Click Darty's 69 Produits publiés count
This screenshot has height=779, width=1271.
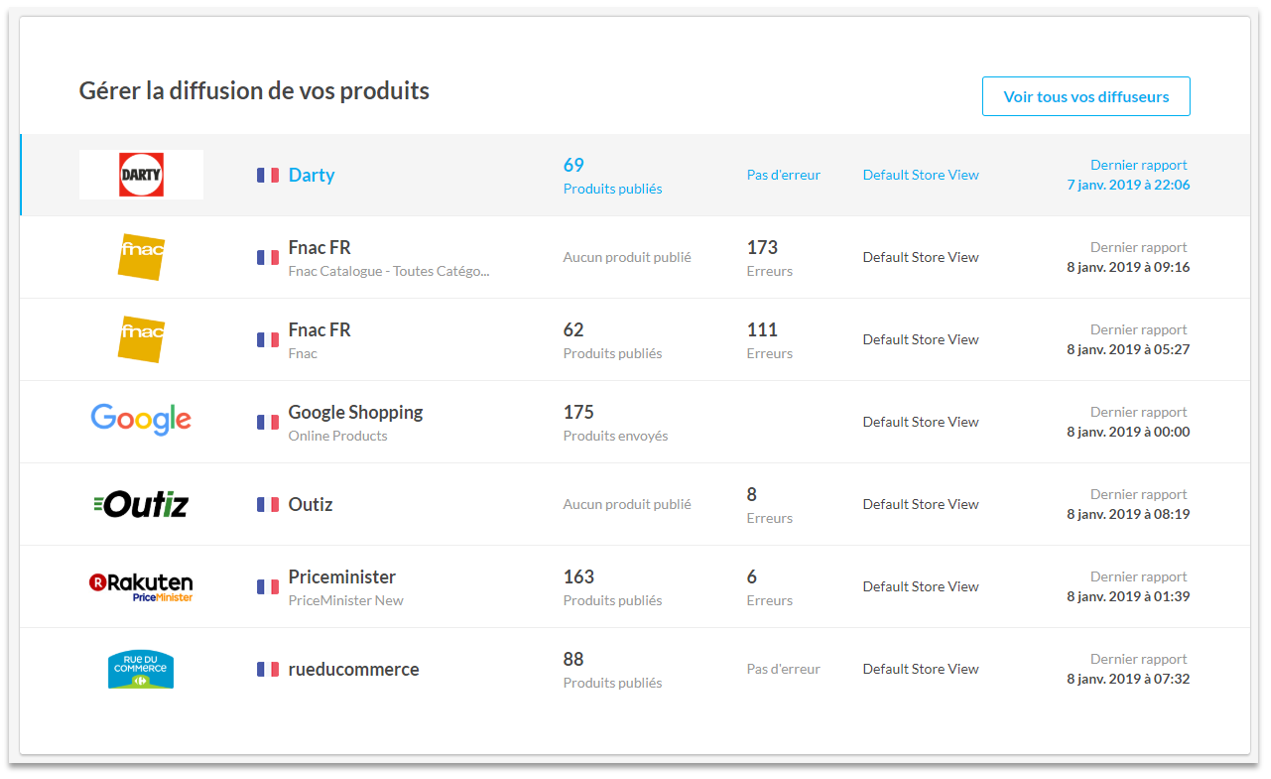pyautogui.click(x=612, y=176)
